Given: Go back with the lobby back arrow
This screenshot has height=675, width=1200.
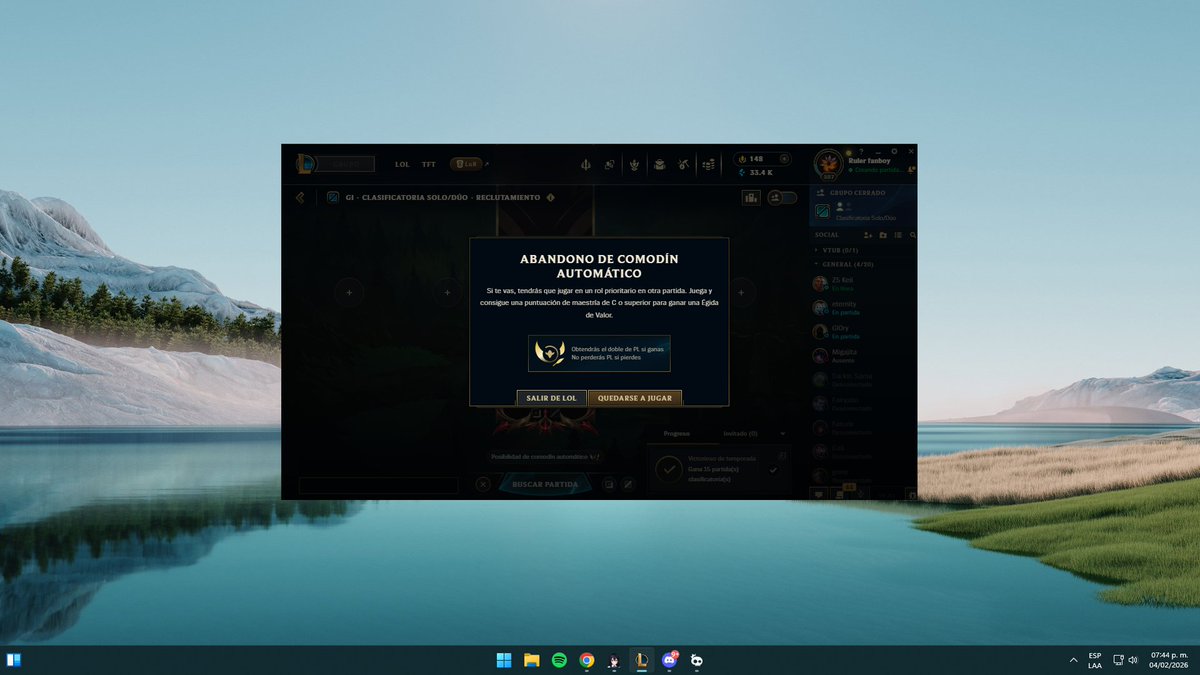Looking at the screenshot, I should pyautogui.click(x=300, y=197).
